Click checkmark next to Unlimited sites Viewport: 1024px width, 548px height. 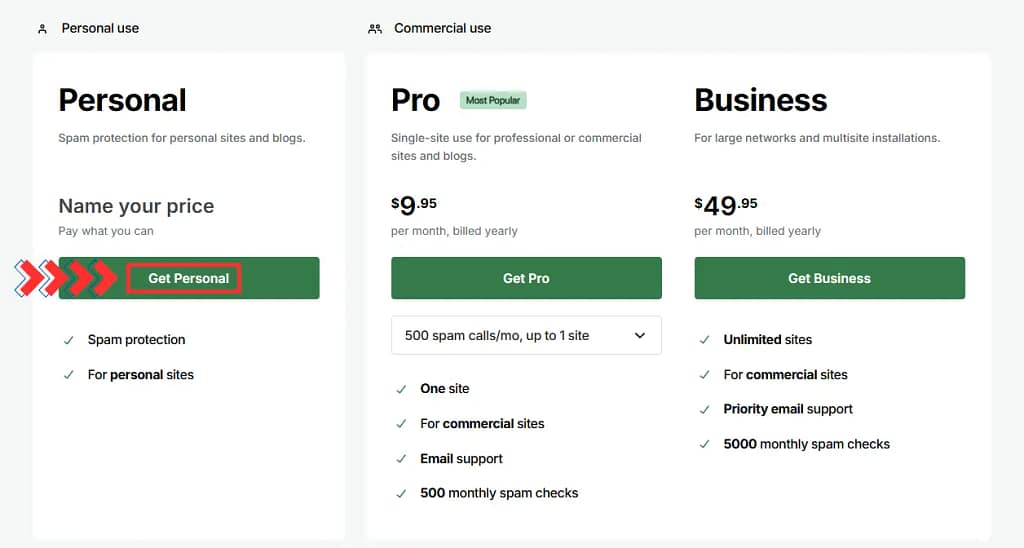[705, 340]
